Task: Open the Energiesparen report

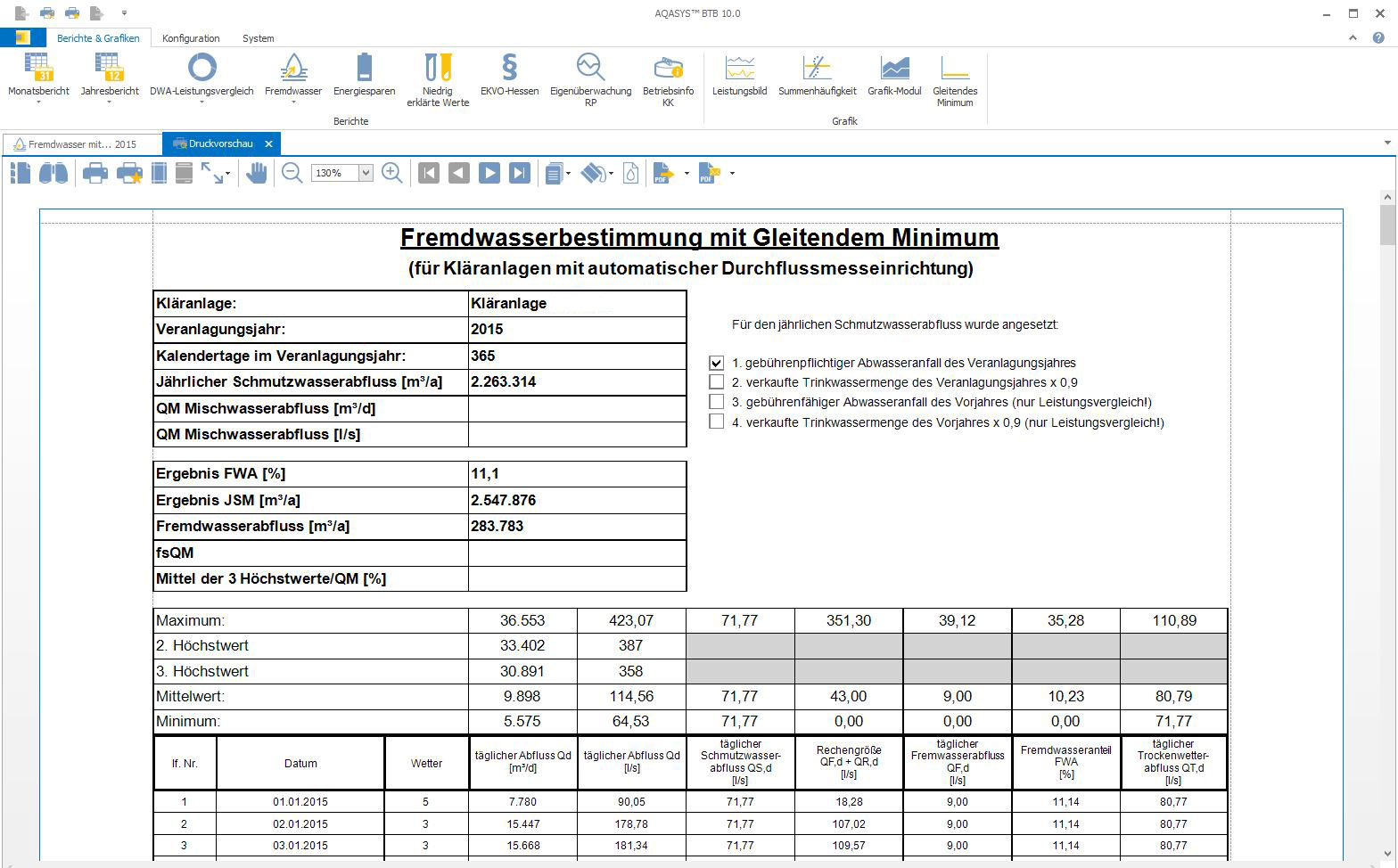Action: point(364,75)
